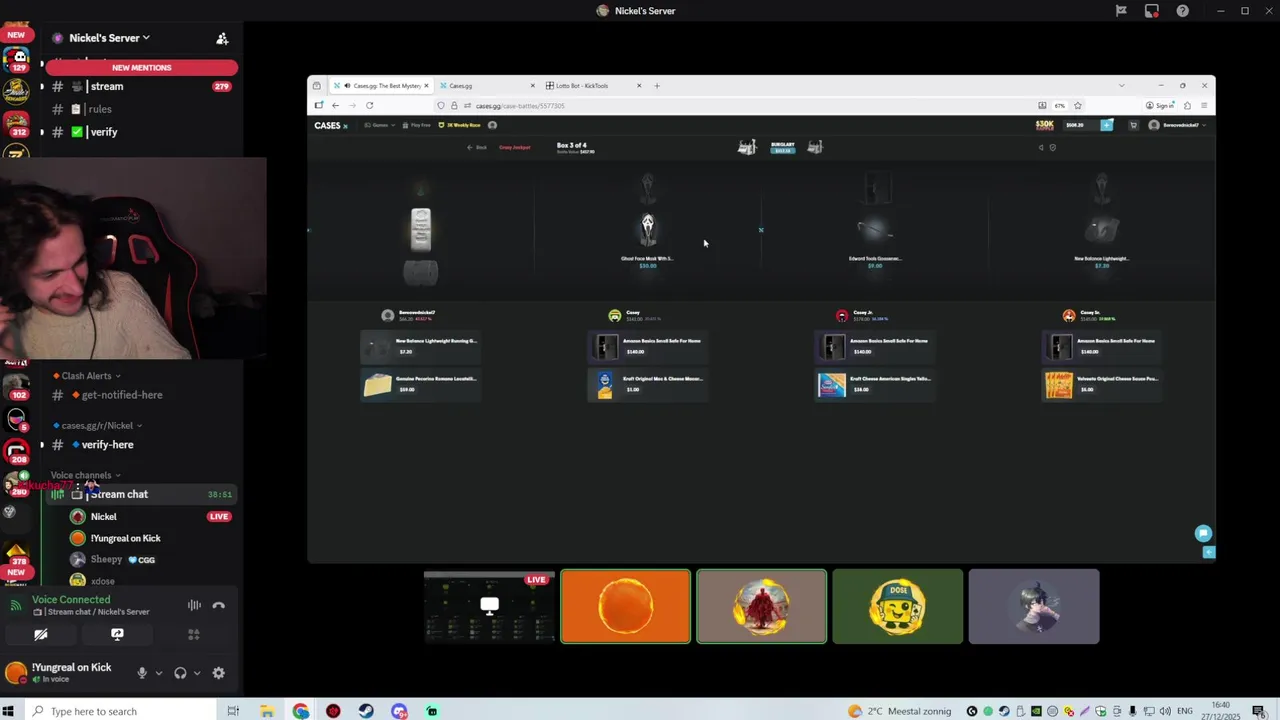This screenshot has height=720, width=1280.
Task: Open the rules channel
Action: click(140, 109)
